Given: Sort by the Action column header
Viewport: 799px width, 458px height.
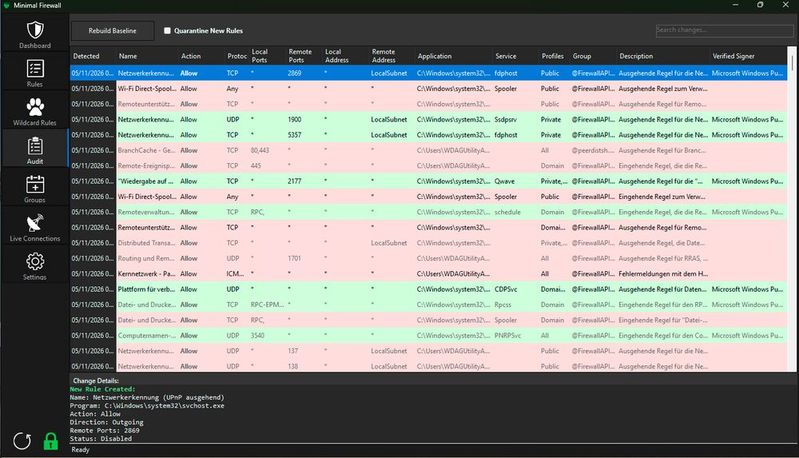Looking at the screenshot, I should click(191, 56).
